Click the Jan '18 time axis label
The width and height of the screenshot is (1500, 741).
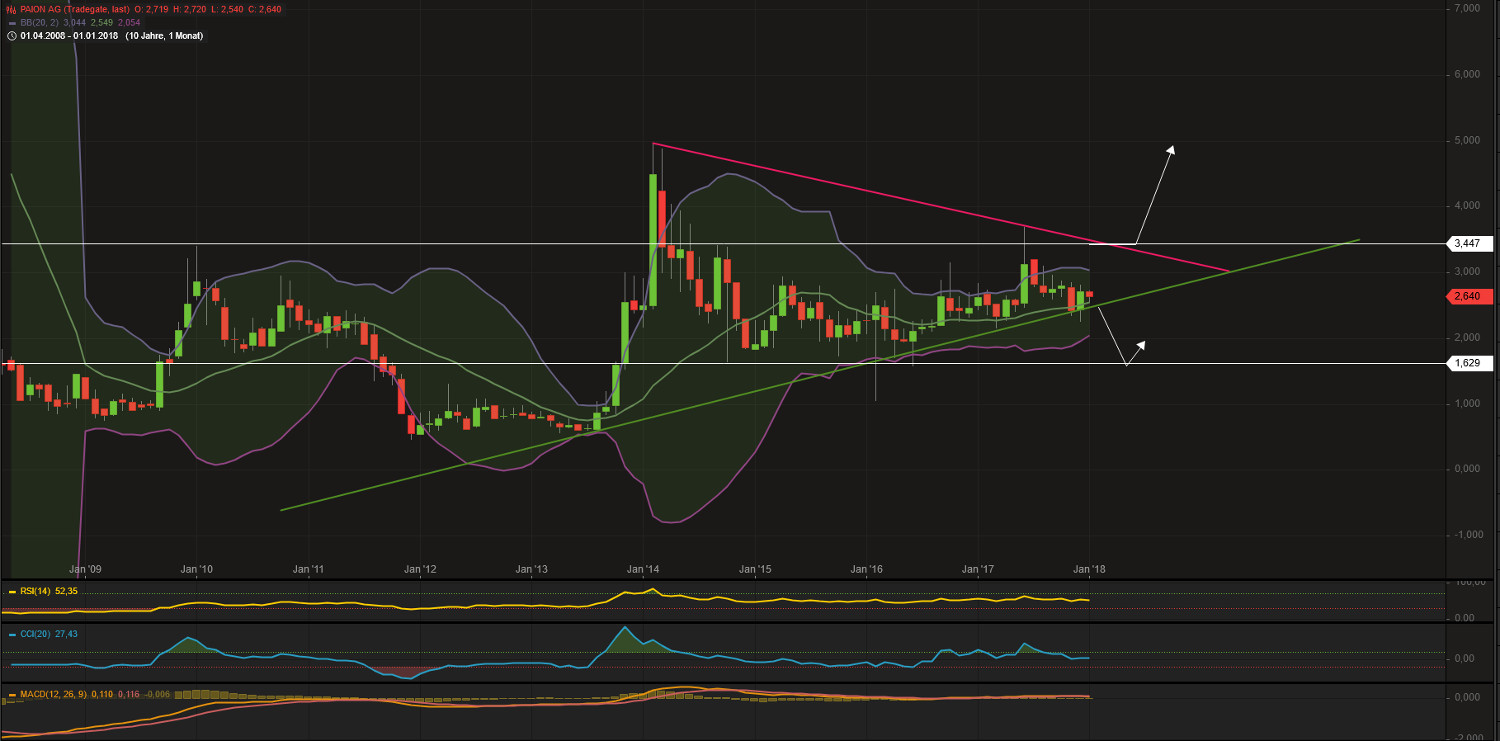click(1089, 569)
